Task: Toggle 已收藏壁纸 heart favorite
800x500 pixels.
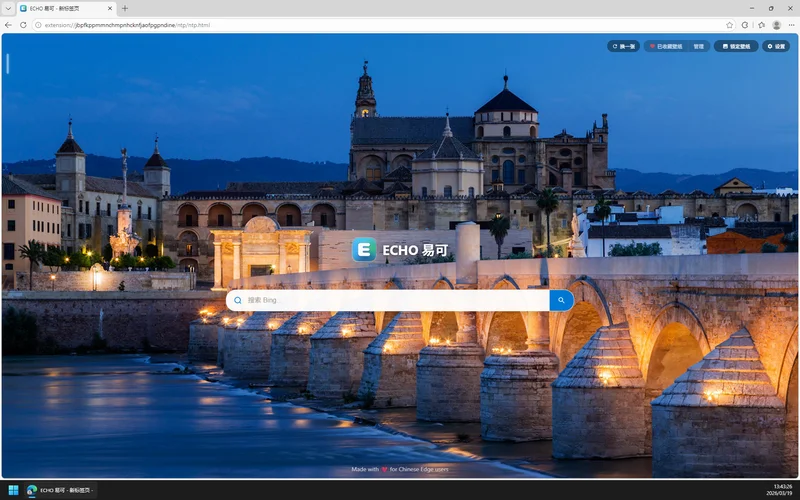Action: pos(666,46)
